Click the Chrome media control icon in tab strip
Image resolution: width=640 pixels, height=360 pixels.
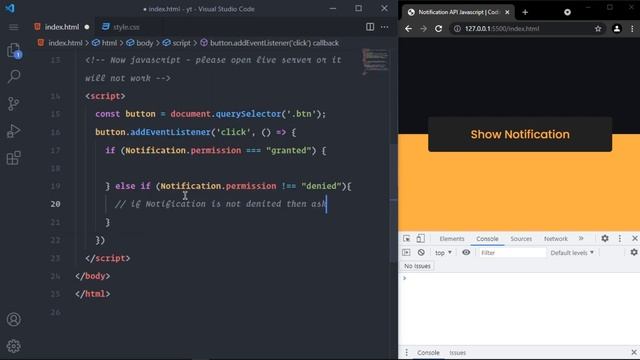coord(567,12)
